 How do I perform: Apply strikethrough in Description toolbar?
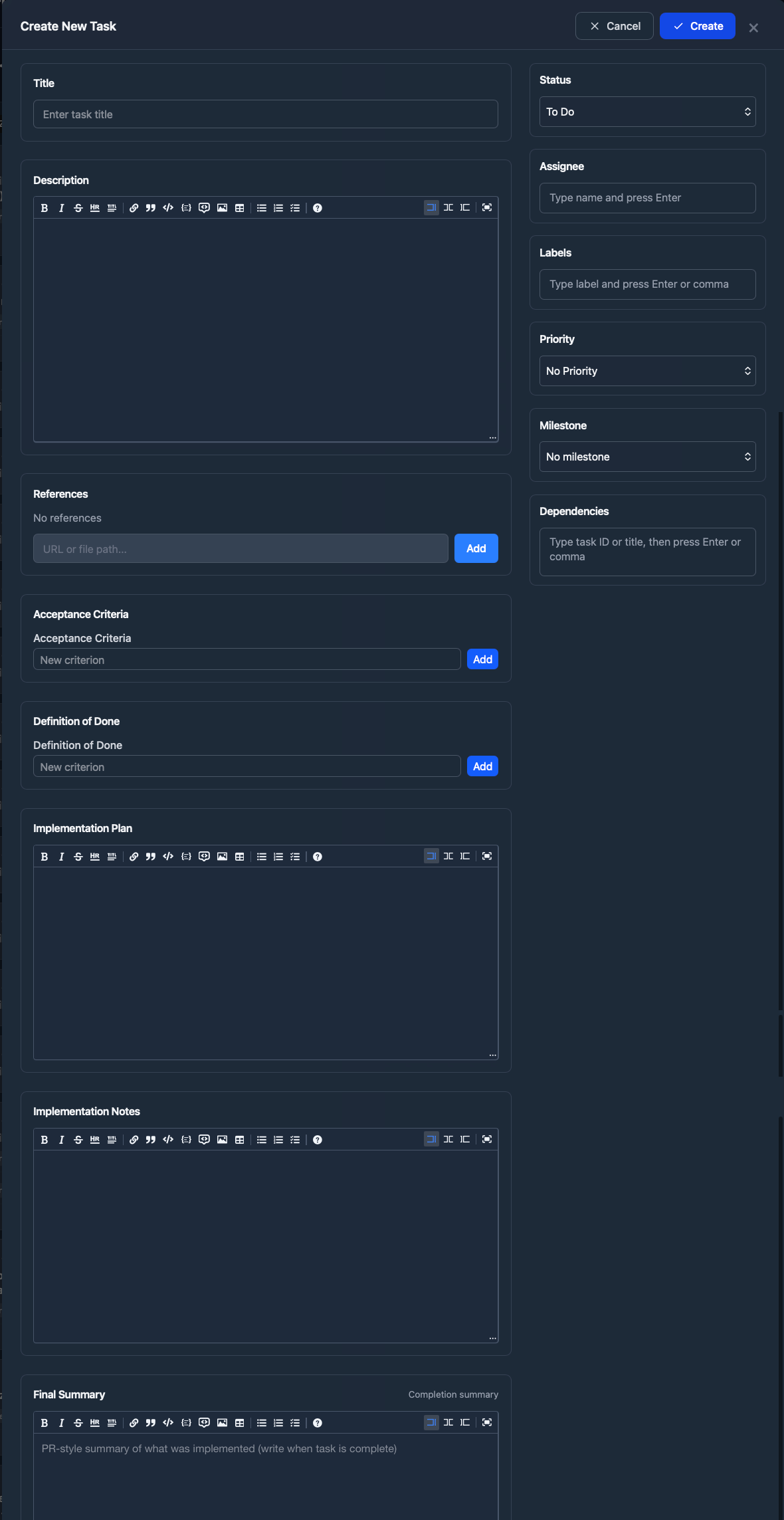pos(78,208)
